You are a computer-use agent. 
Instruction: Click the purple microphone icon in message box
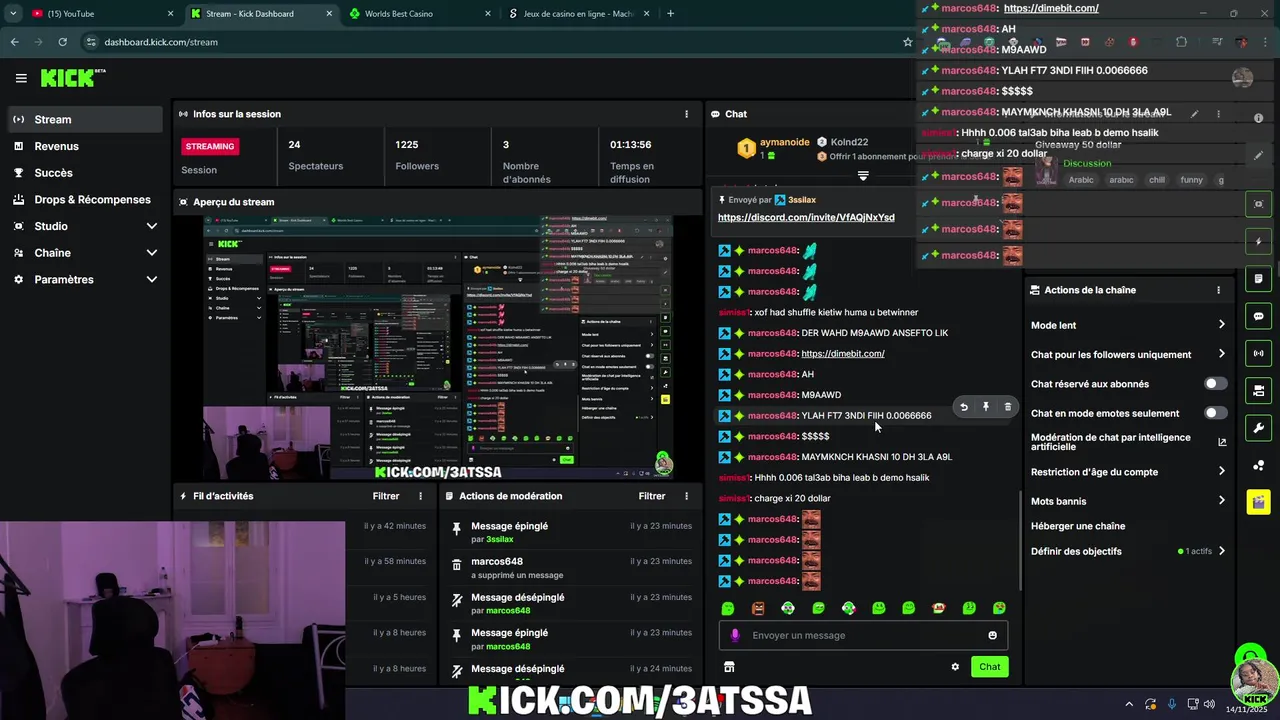(735, 635)
